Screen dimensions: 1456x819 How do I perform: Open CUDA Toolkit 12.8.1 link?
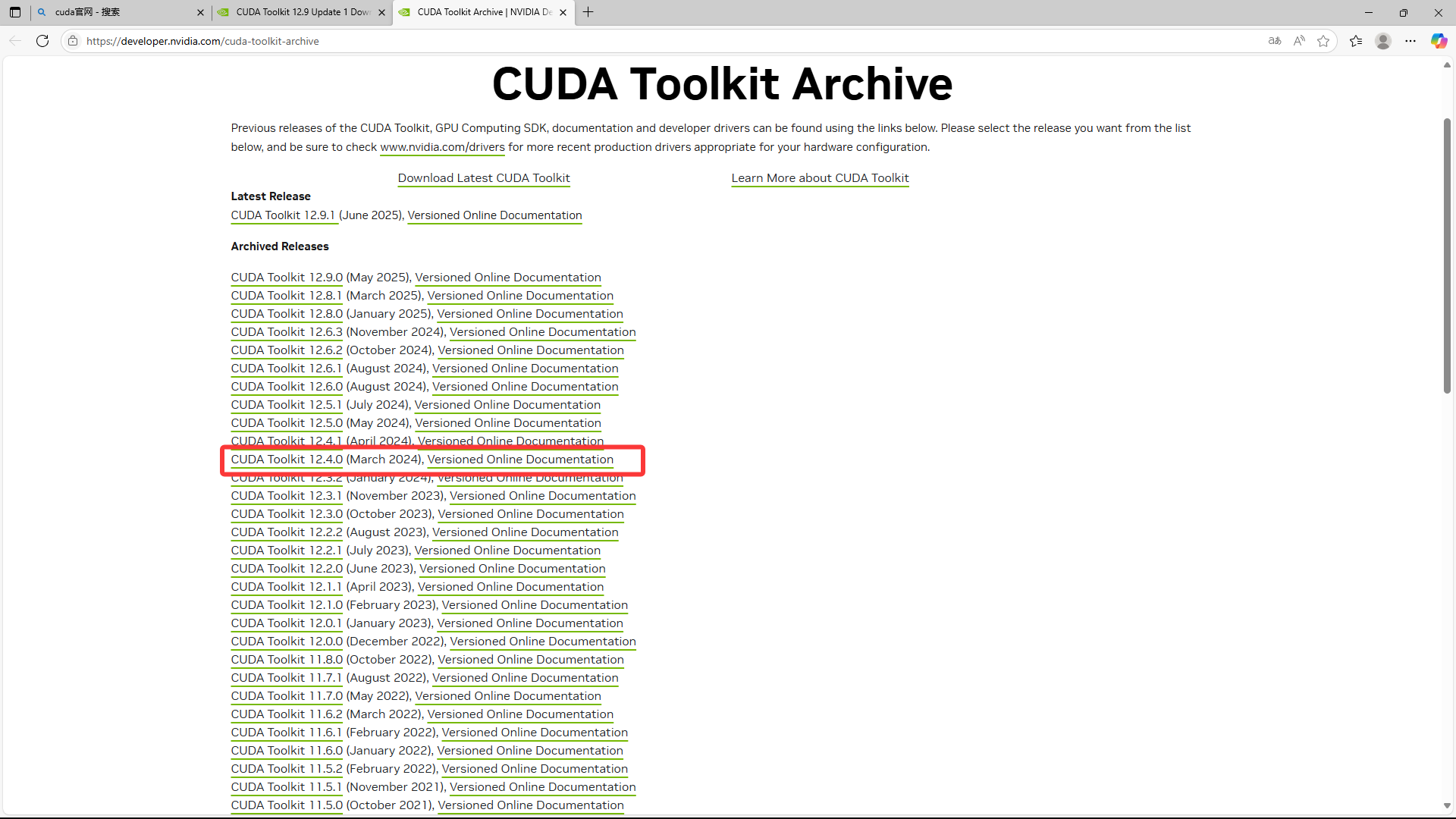287,296
